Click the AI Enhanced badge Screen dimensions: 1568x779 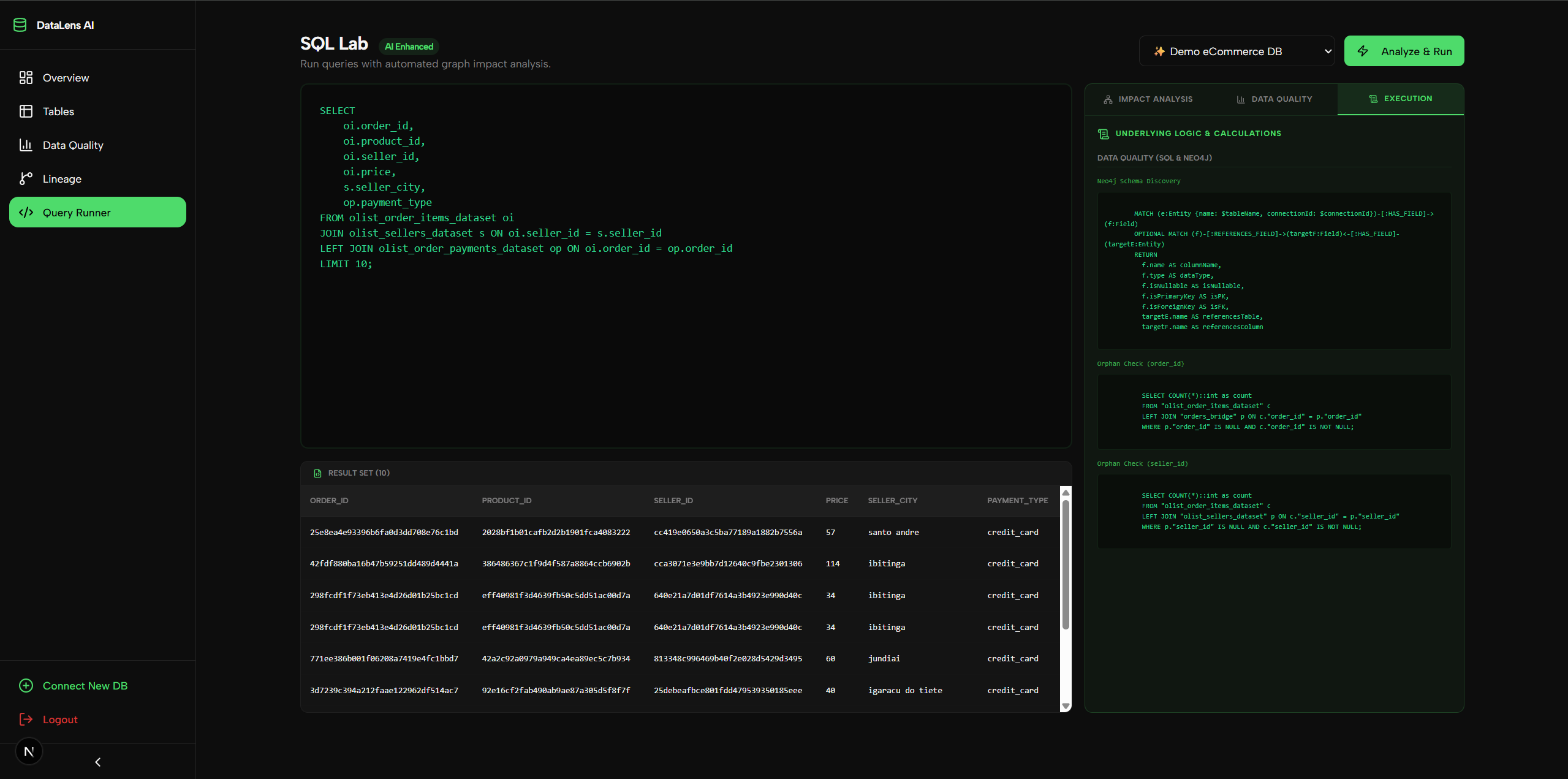pos(408,46)
